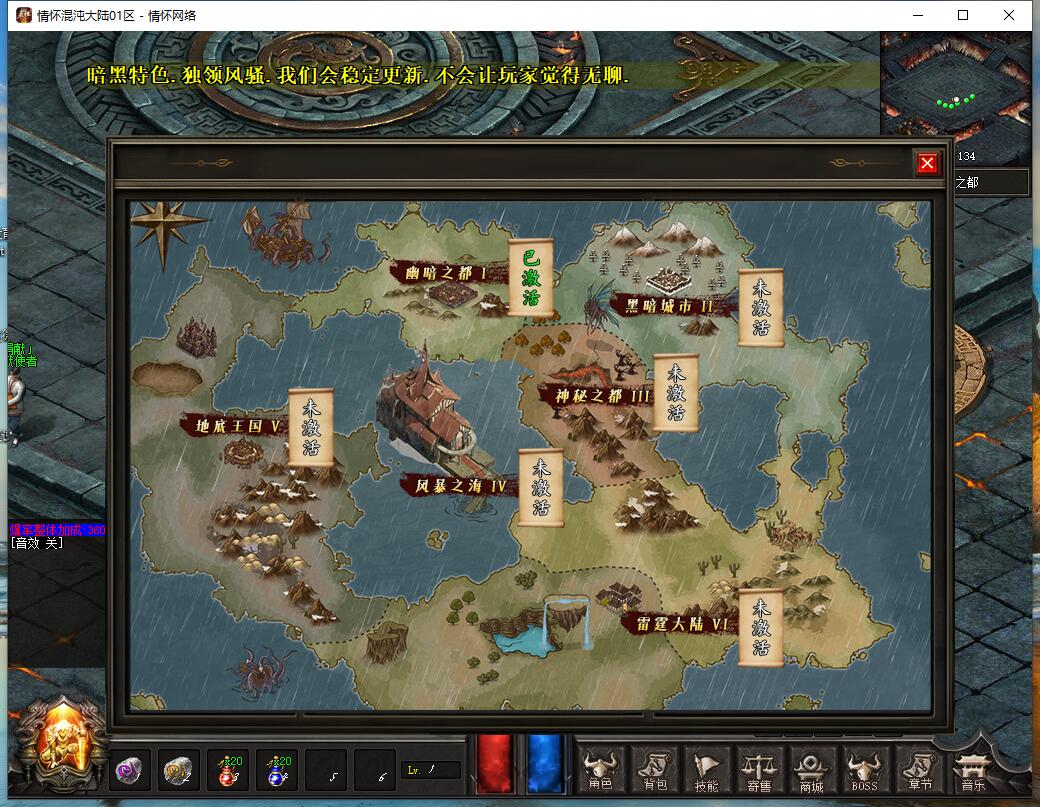Close the 情怀混沌大陆01区 game window
The image size is (1040, 807).
[x=1009, y=15]
